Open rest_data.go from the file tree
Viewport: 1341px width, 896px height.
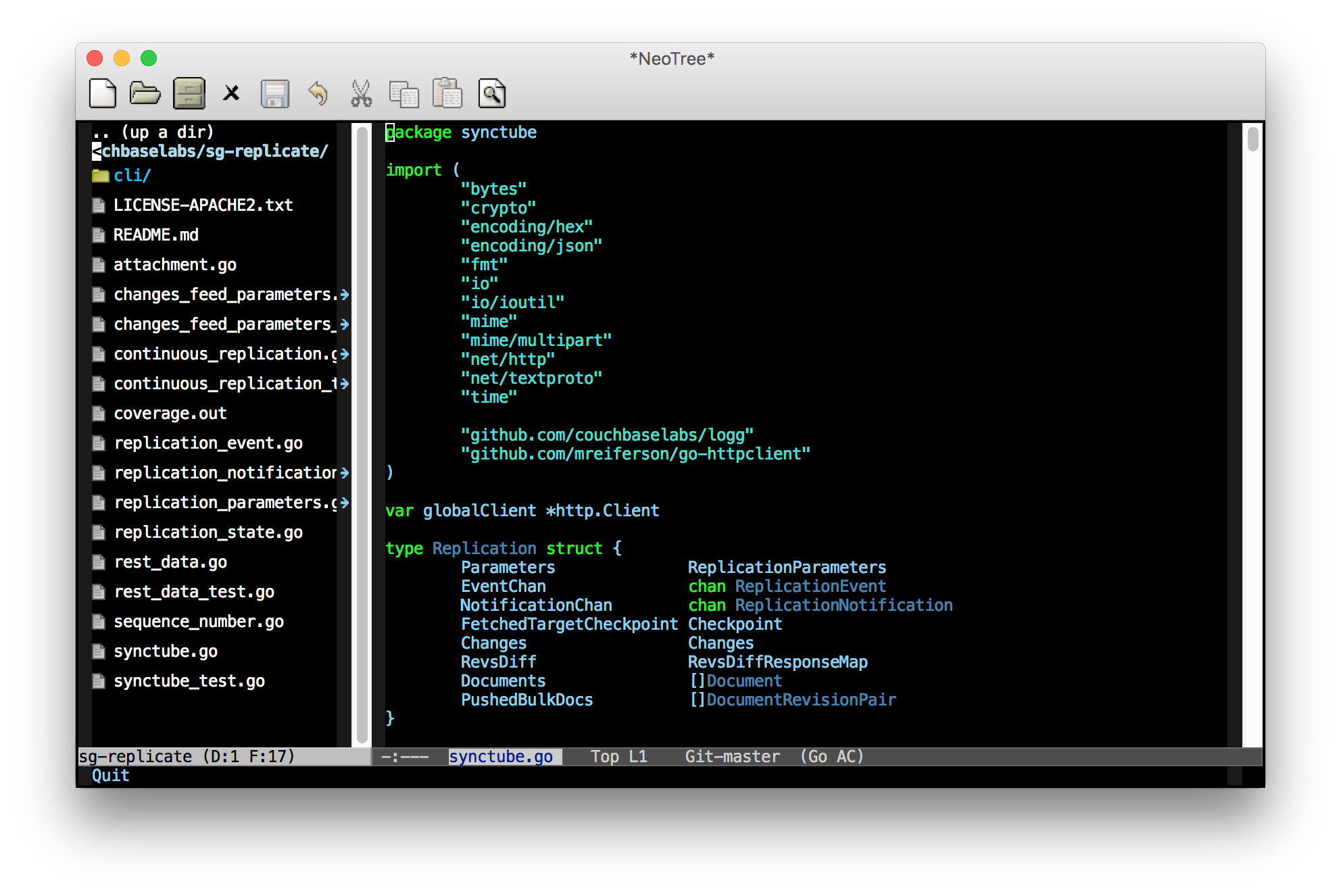170,562
